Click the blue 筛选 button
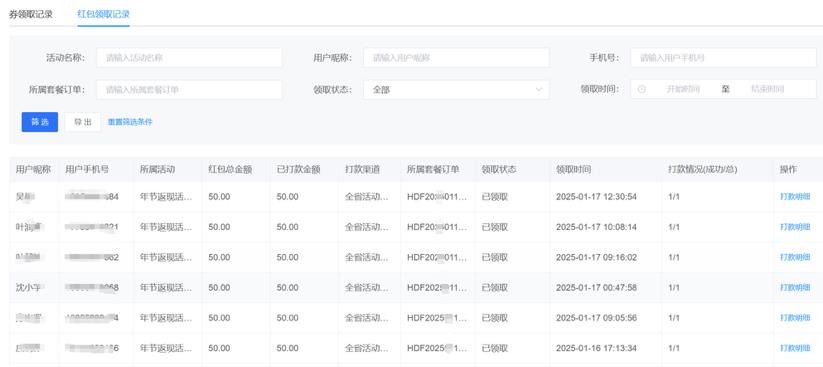 click(x=40, y=122)
